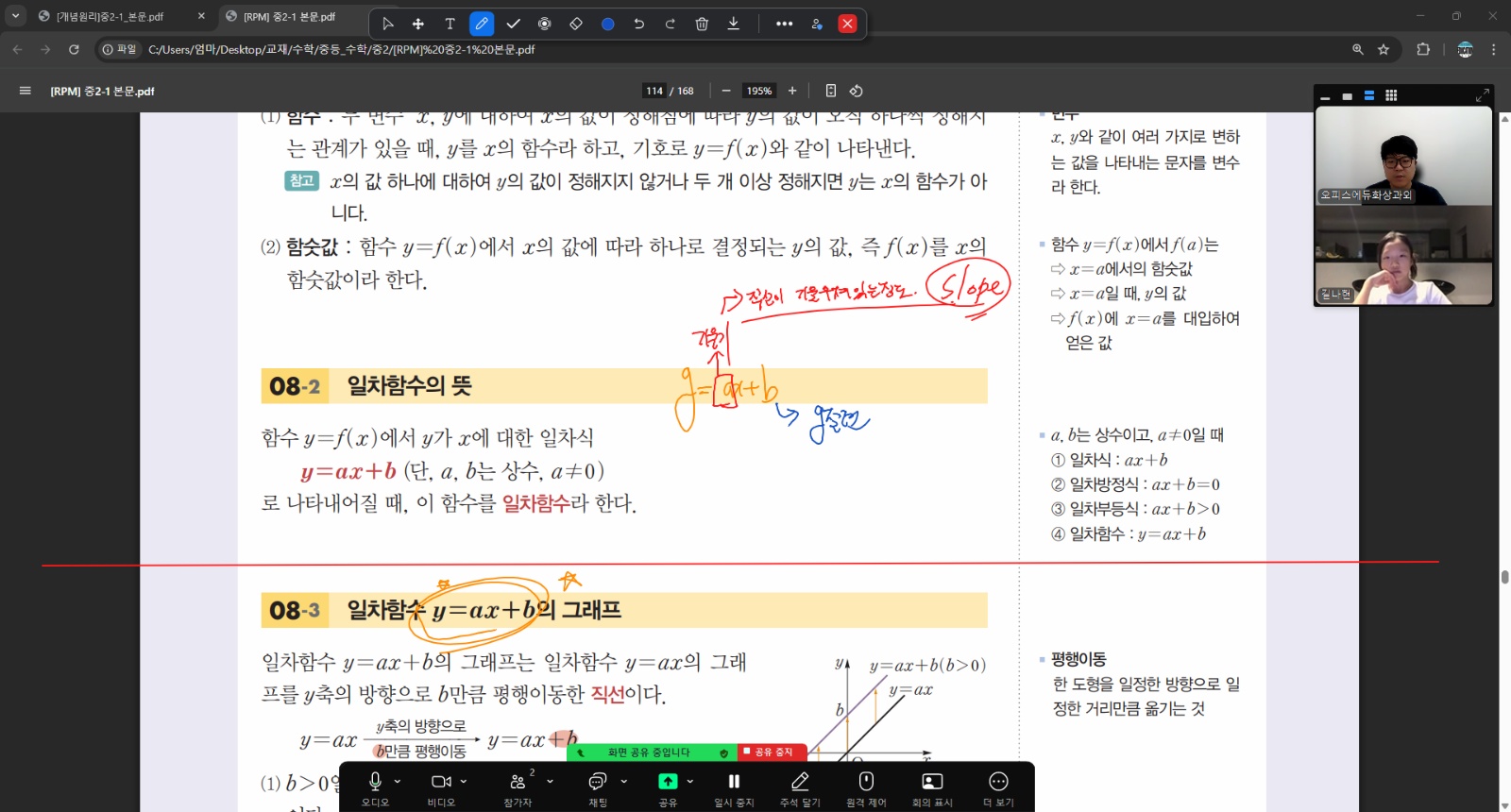Expand the audio options arrow
The width and height of the screenshot is (1511, 812).
398,781
